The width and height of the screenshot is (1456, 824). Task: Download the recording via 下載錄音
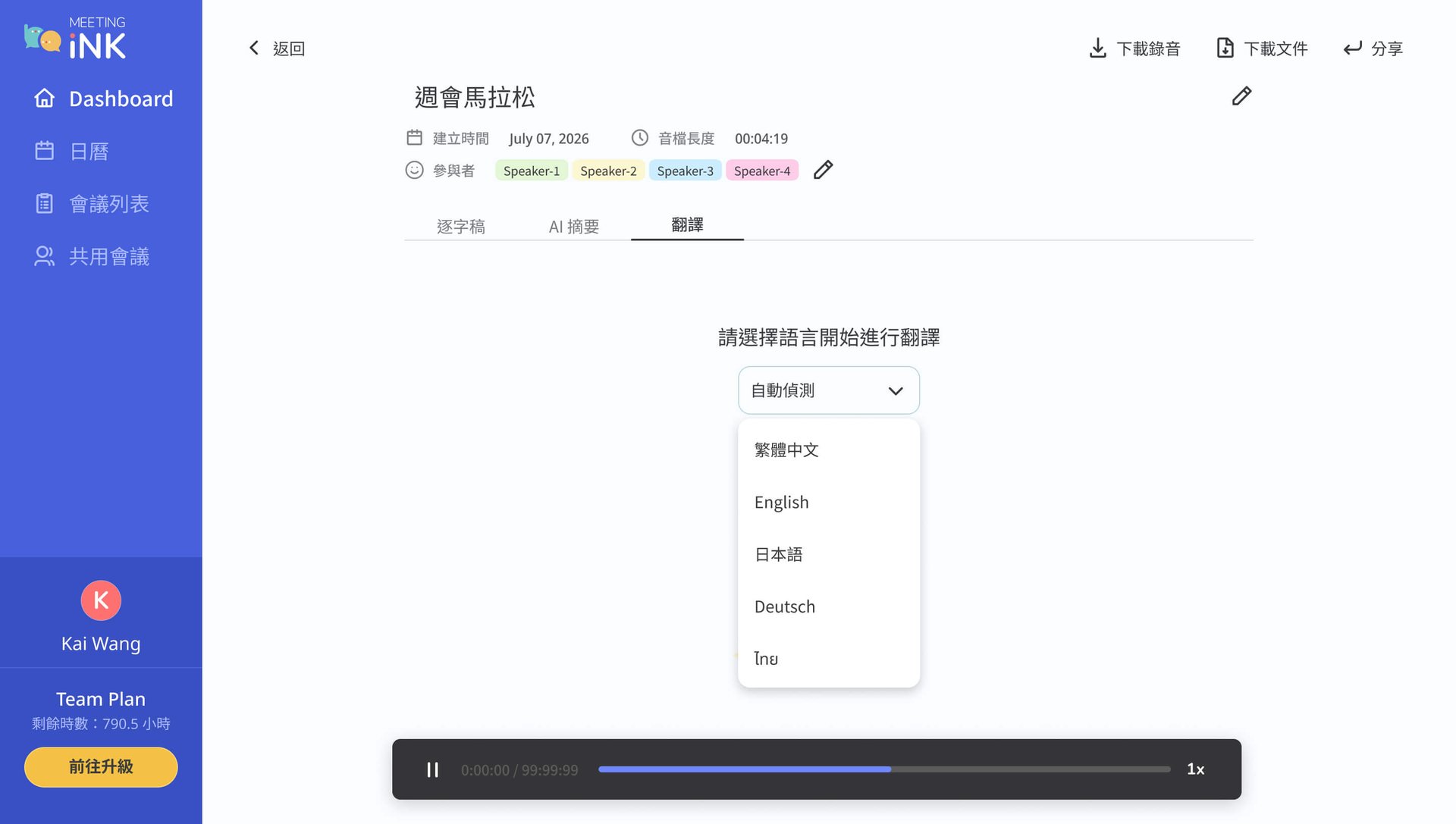pyautogui.click(x=1134, y=49)
